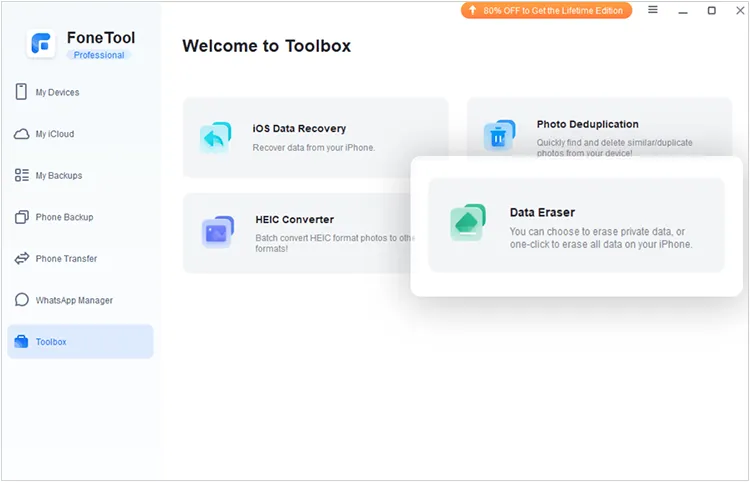Image resolution: width=750 pixels, height=482 pixels.
Task: Click the orange upgrade arrow icon
Action: point(473,10)
